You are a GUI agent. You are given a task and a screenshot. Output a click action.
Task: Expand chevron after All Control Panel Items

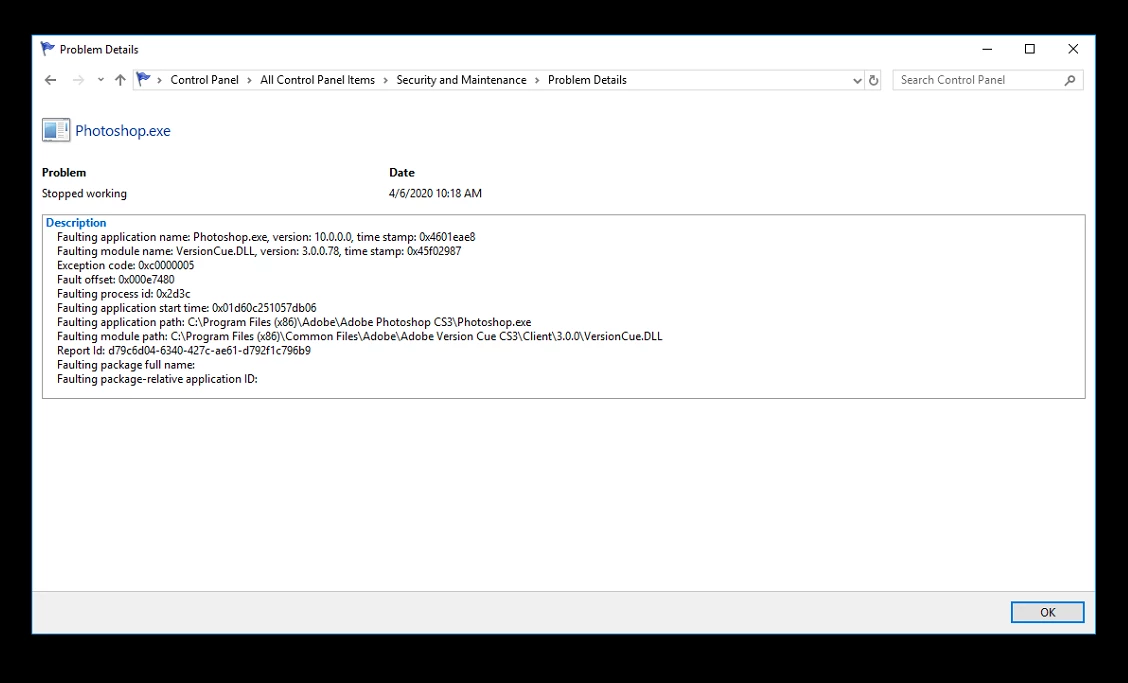386,80
